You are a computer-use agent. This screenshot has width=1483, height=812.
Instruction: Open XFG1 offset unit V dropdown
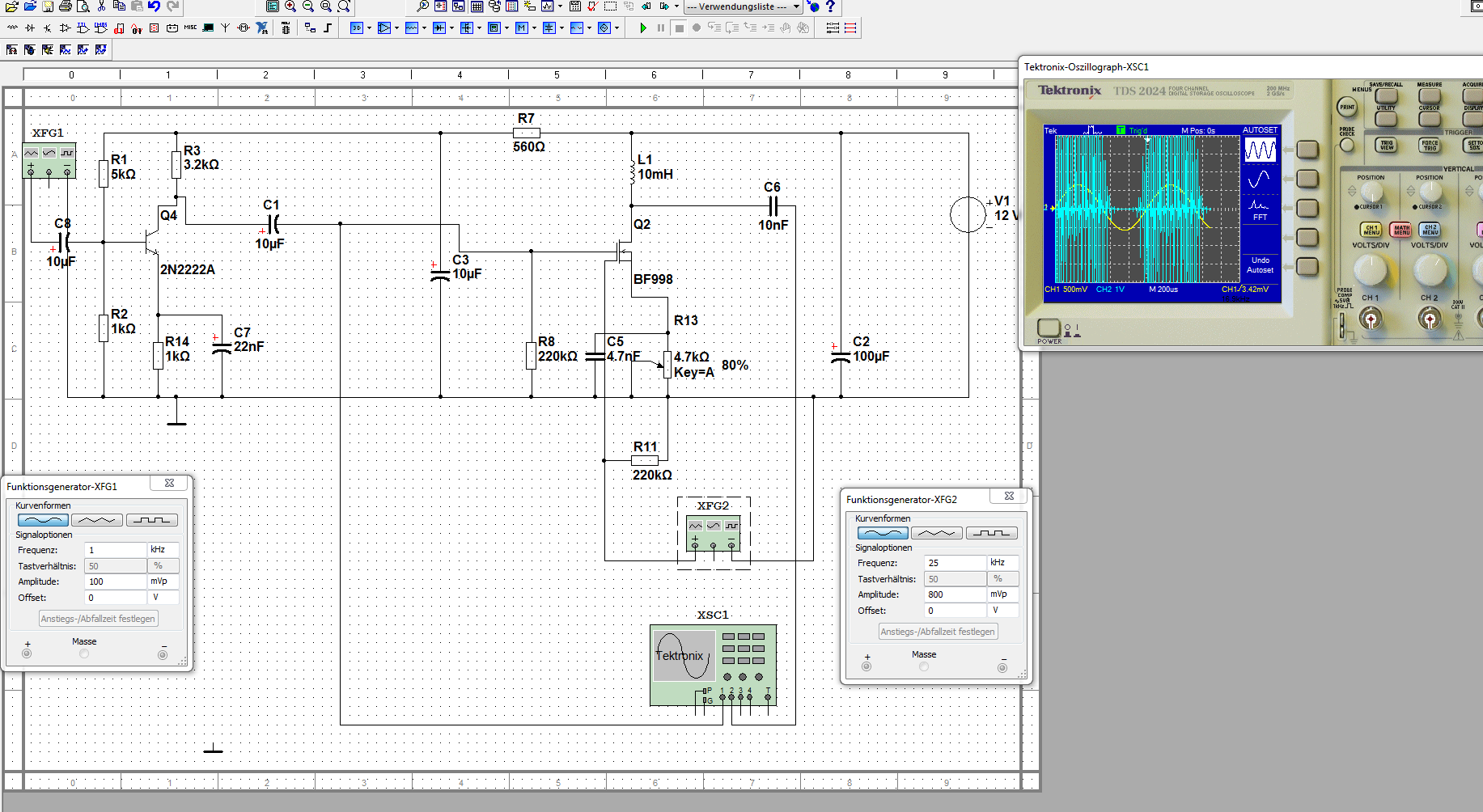(163, 598)
